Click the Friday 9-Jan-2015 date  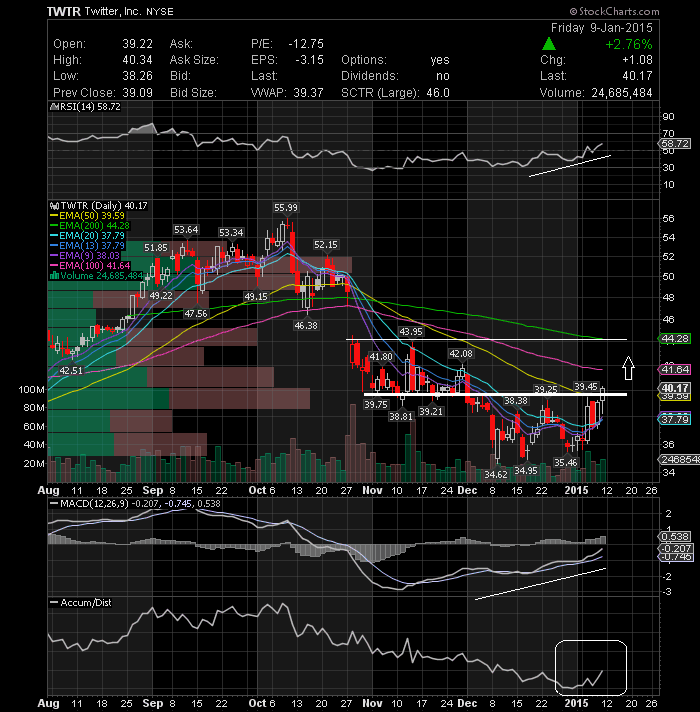pos(601,28)
